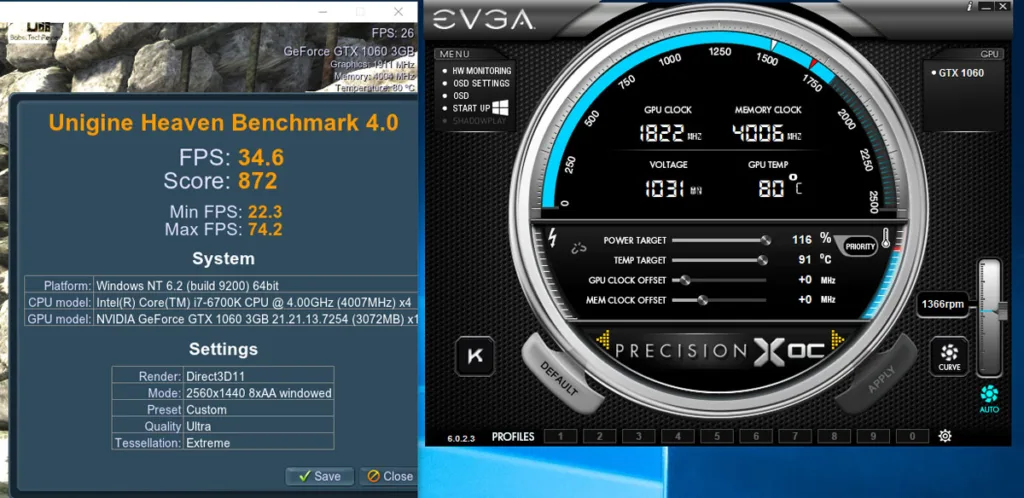Click the vertical fan speed slider
The image size is (1024, 498).
coord(989,318)
